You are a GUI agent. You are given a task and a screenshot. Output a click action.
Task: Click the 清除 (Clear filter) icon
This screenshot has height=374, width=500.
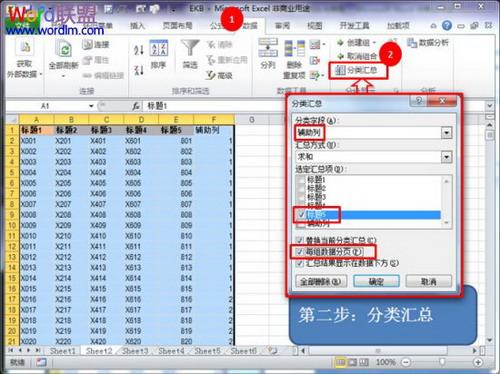tap(210, 44)
